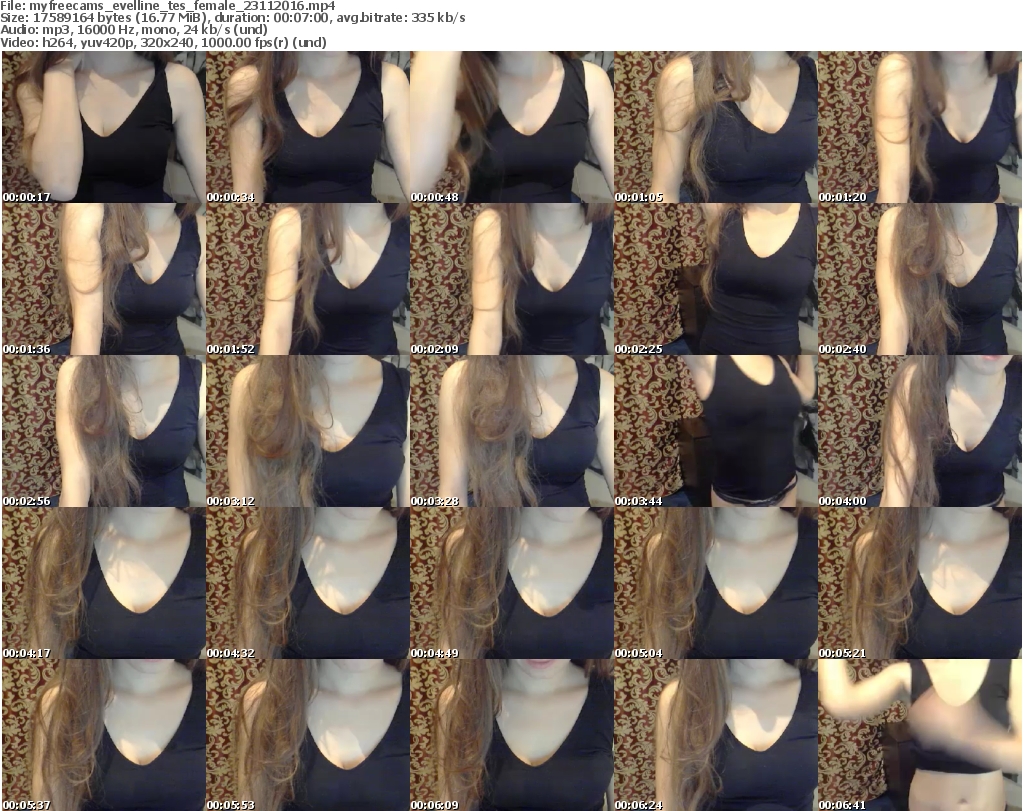Select the frame labeled 00:04:32

[x=308, y=584]
